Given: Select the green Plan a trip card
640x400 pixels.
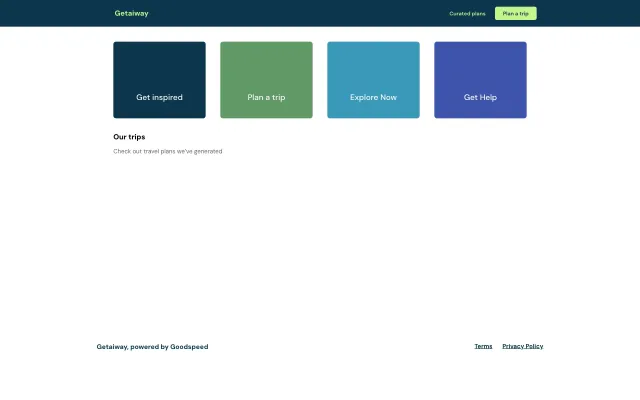Looking at the screenshot, I should point(266,80).
